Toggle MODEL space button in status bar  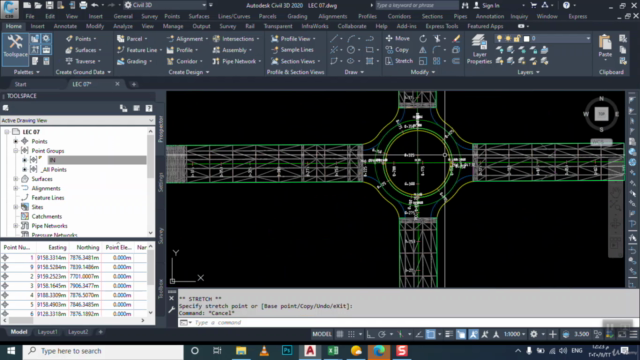[322, 334]
